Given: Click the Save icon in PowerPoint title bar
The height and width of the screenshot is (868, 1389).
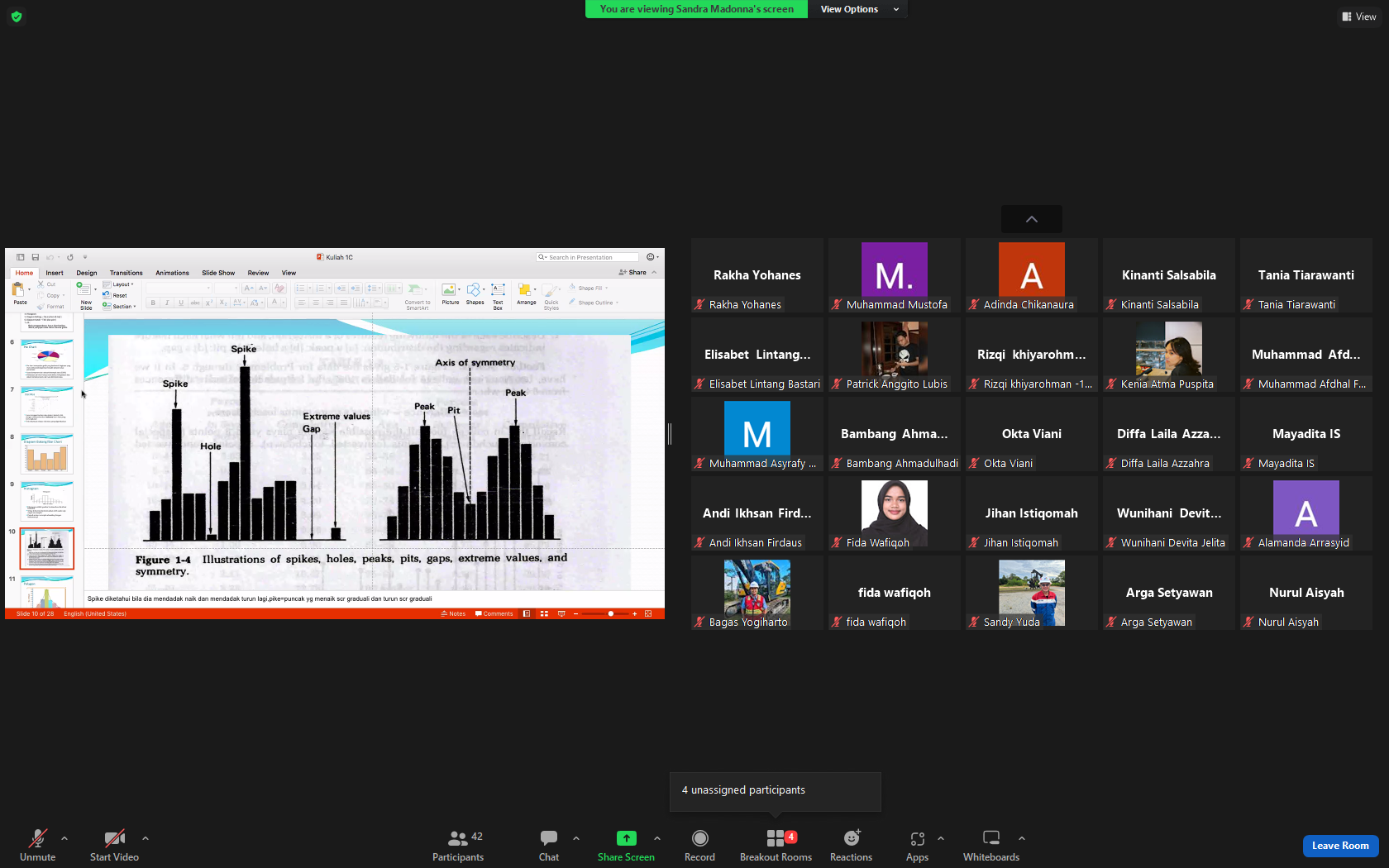Looking at the screenshot, I should point(35,257).
